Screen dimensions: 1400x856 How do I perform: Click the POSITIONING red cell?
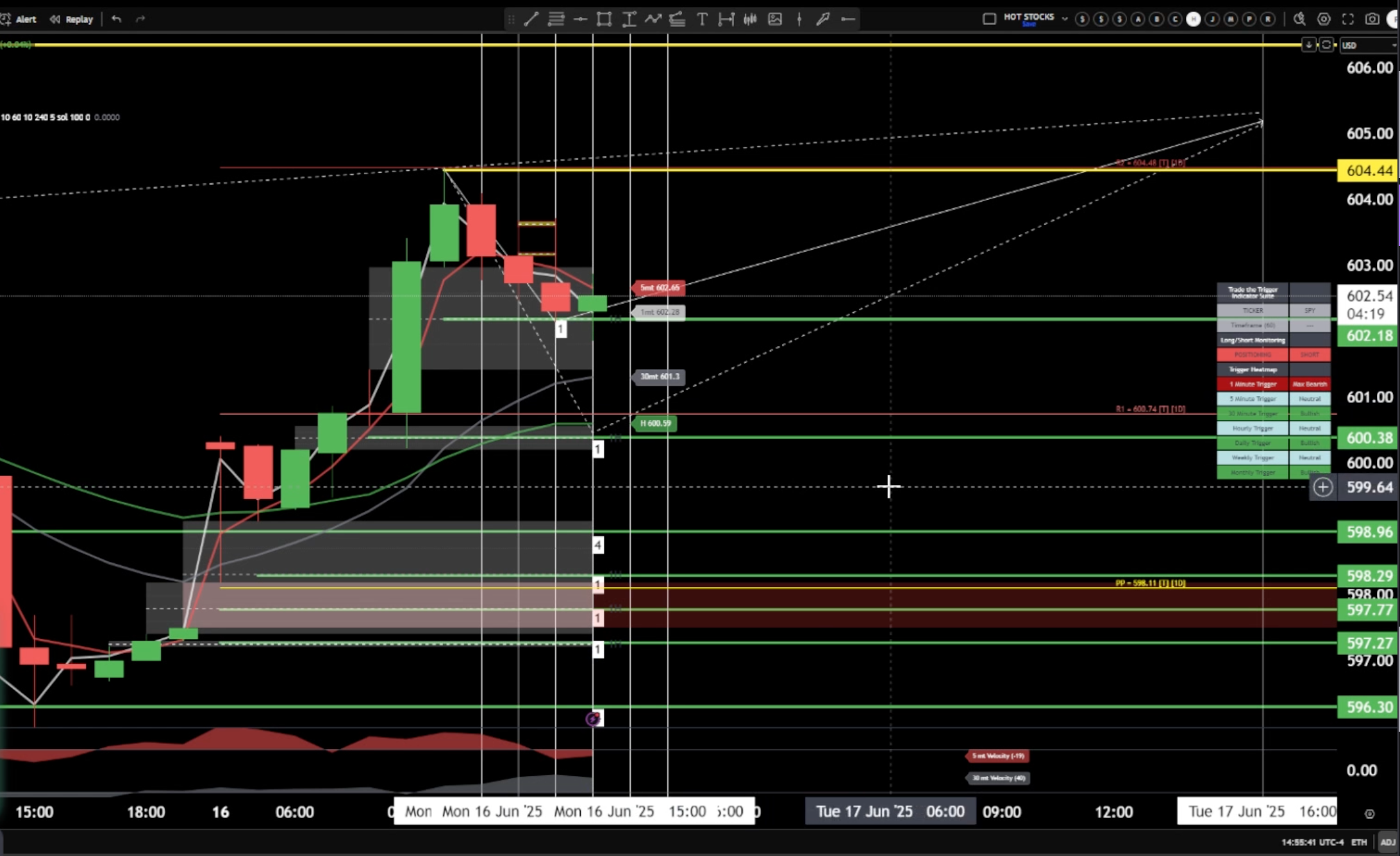point(1253,355)
